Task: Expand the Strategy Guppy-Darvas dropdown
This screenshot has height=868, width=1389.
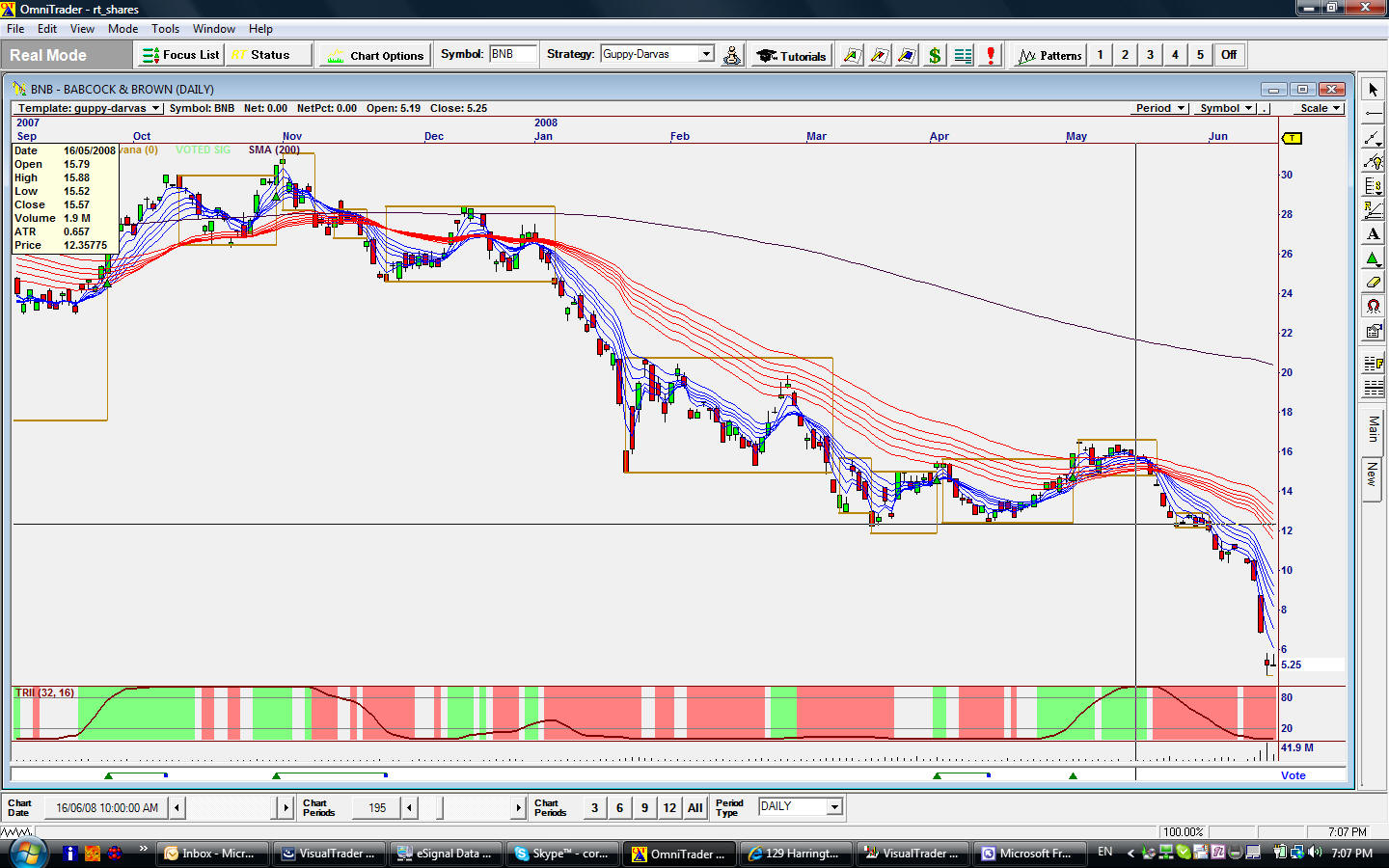Action: point(706,54)
